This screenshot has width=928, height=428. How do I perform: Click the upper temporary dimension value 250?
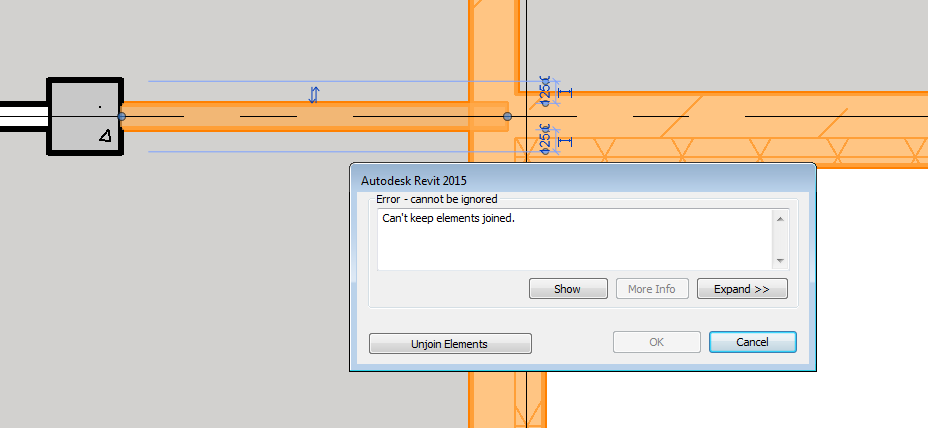pos(546,91)
